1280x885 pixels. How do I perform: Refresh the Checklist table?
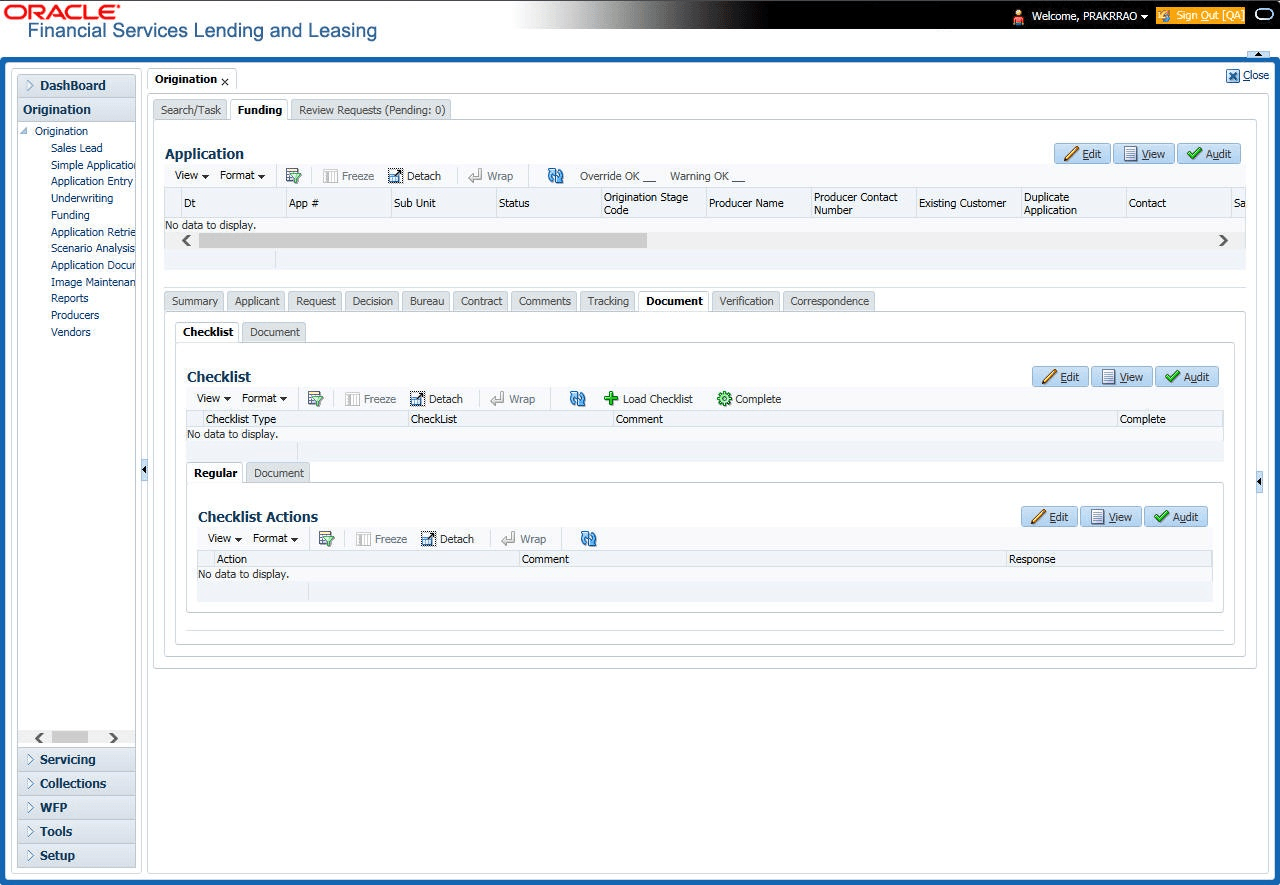[578, 399]
